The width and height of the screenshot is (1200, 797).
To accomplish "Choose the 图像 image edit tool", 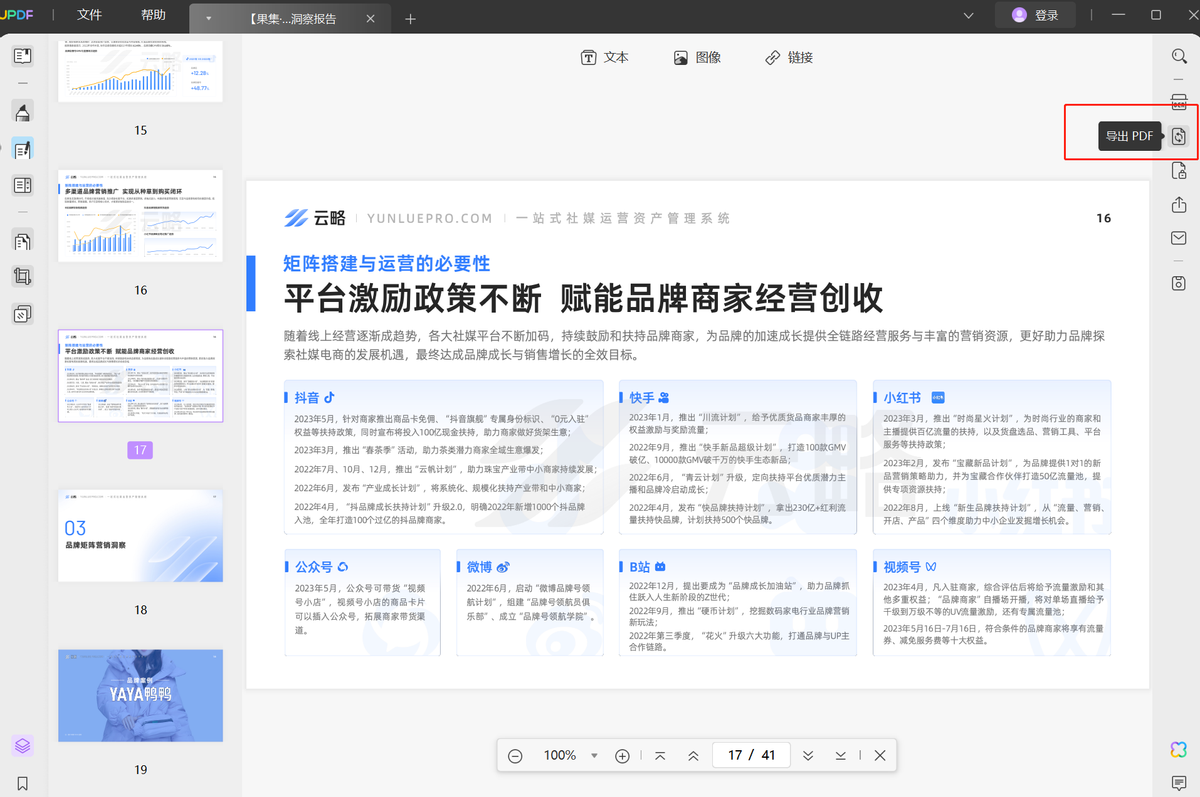I will [x=697, y=58].
